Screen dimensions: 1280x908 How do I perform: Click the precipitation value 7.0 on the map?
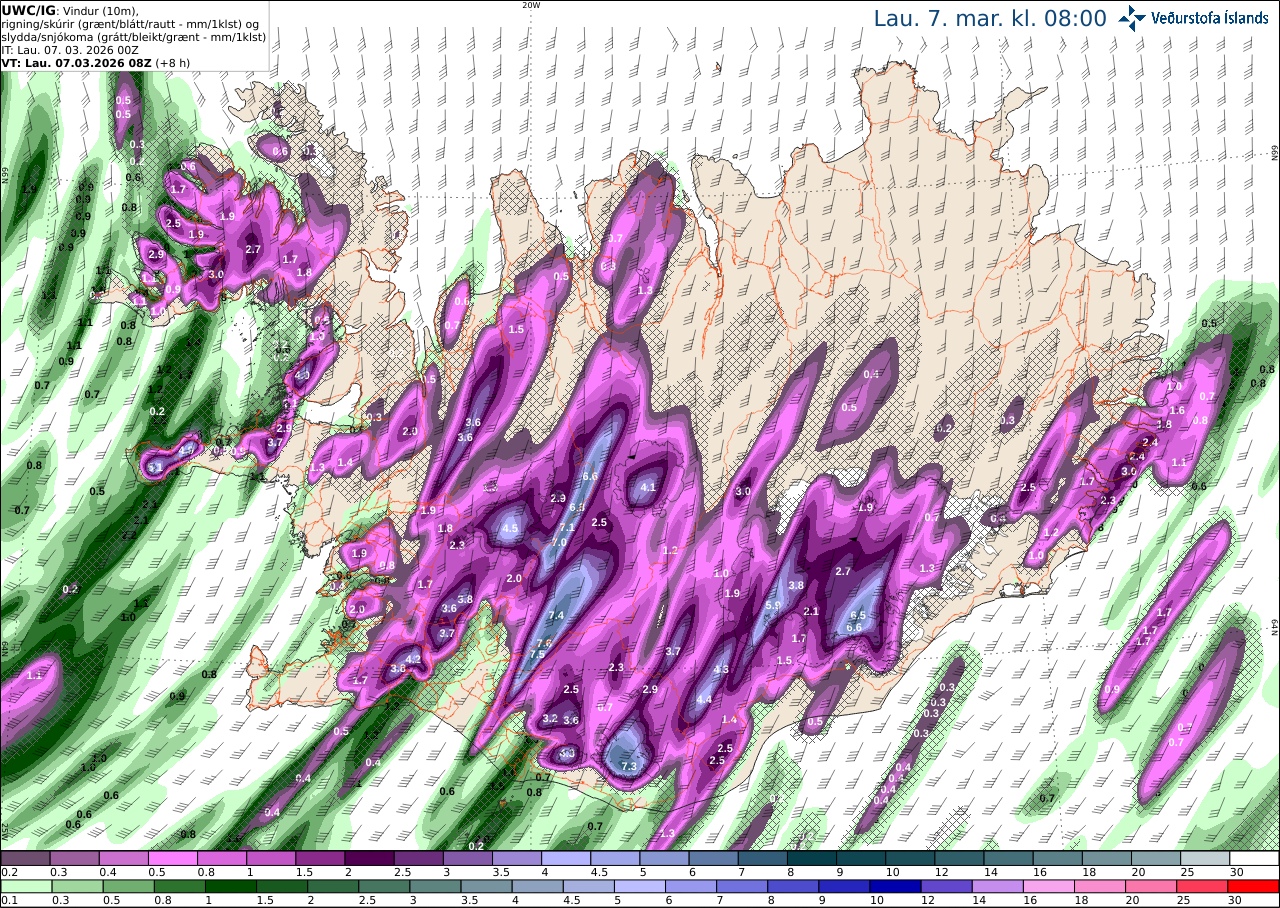pyautogui.click(x=559, y=542)
